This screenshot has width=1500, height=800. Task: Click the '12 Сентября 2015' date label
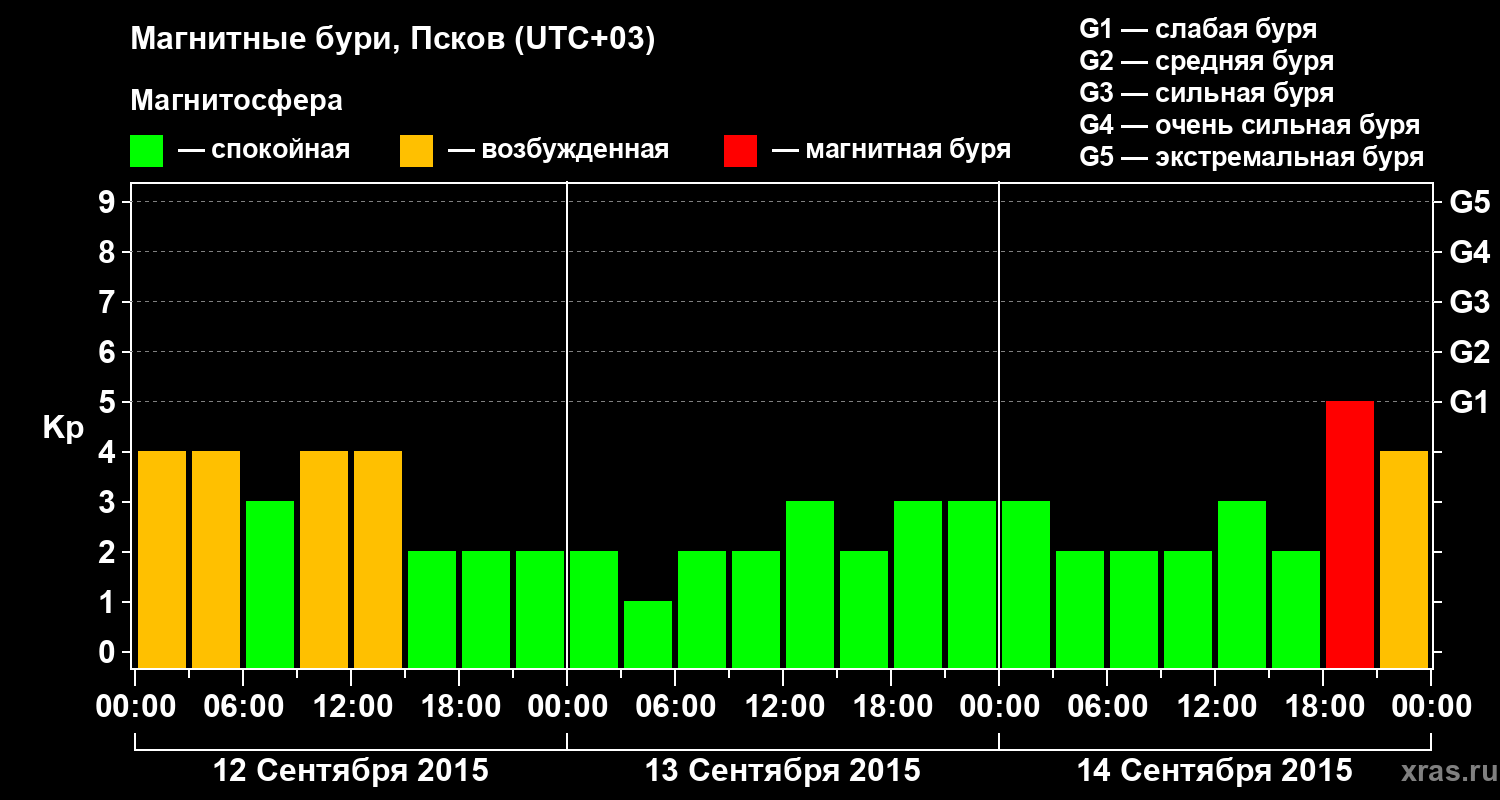[351, 771]
